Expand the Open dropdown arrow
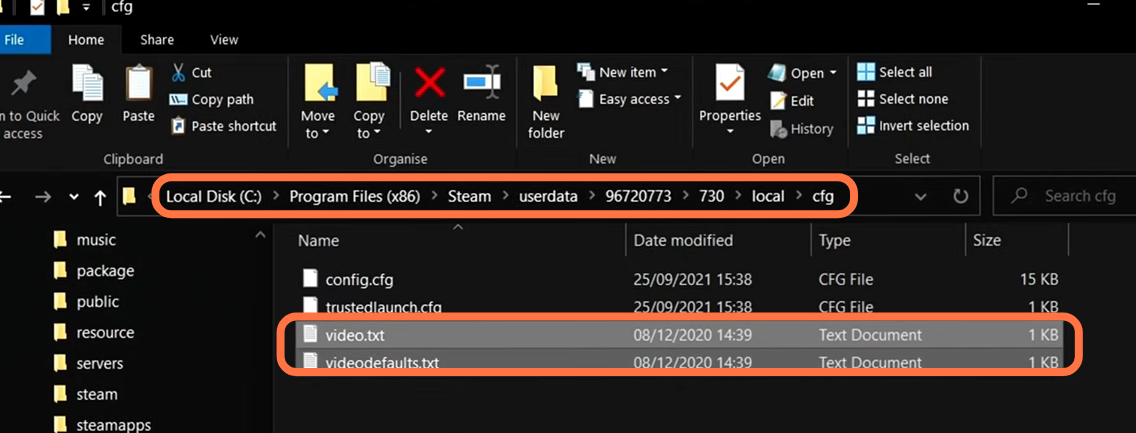Image resolution: width=1136 pixels, height=433 pixels. point(833,73)
